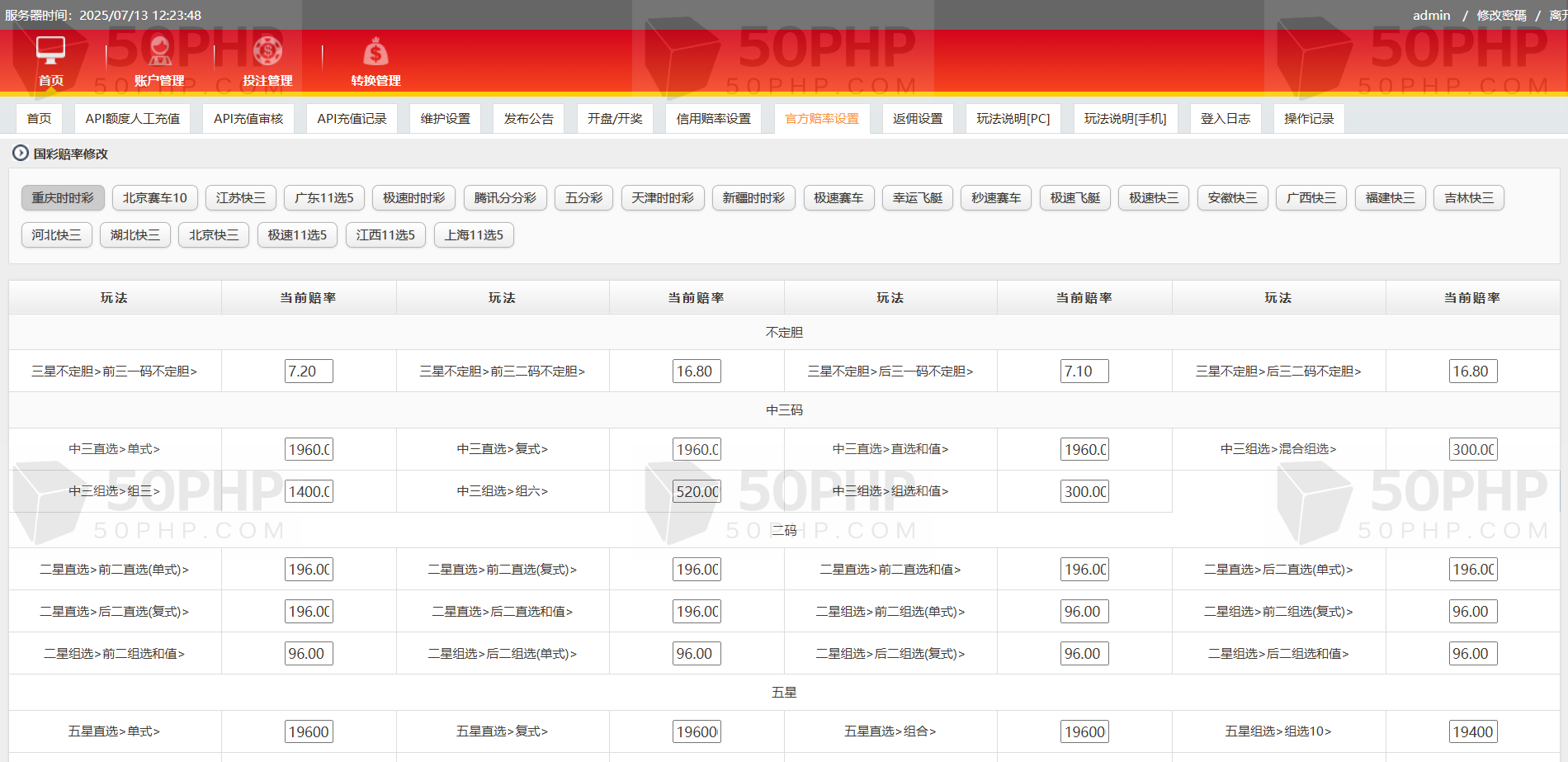This screenshot has height=762, width=1568.
Task: Click the admin username link
Action: pos(1431,16)
